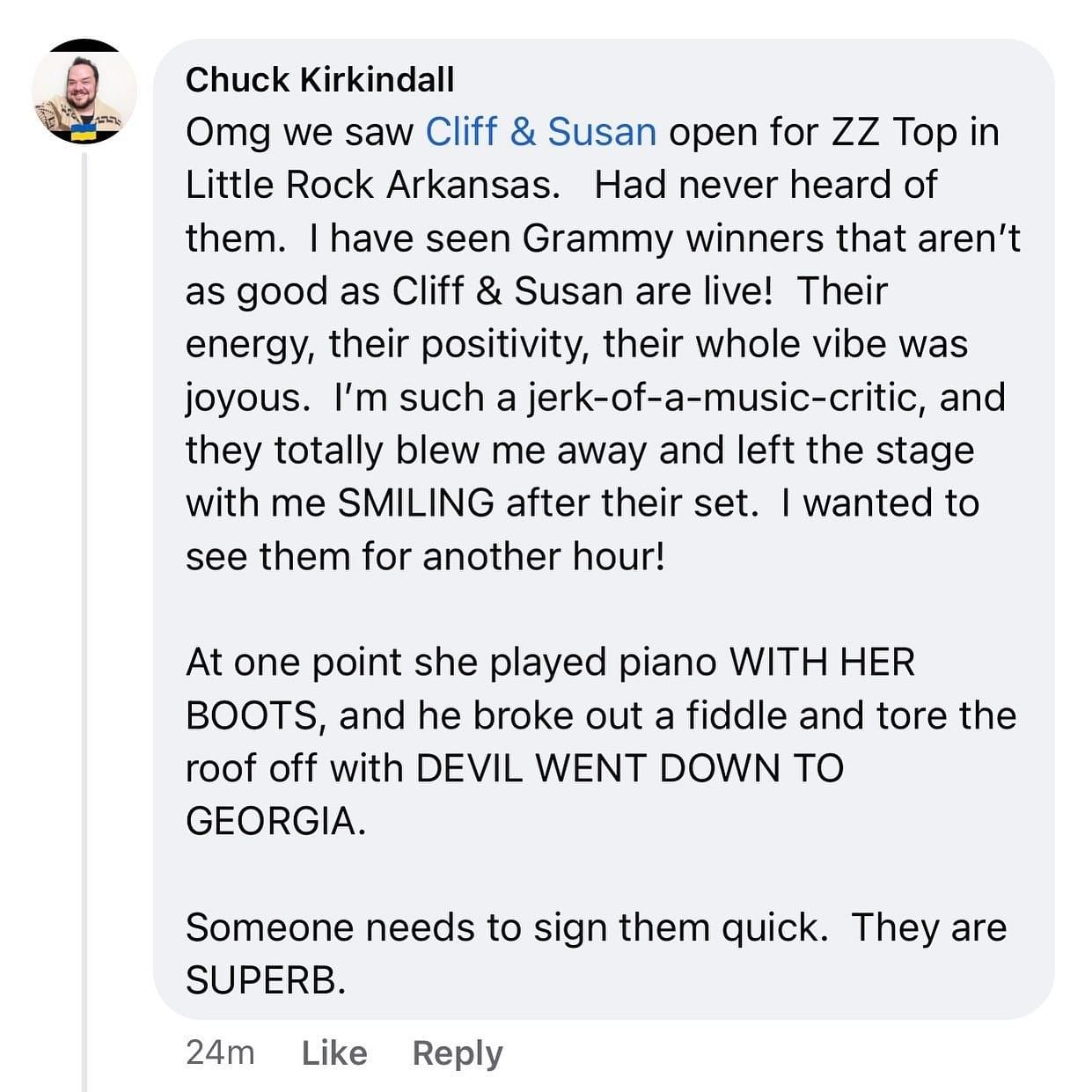The width and height of the screenshot is (1092, 1092).
Task: Click the word GEORGIA in the comment
Action: [x=275, y=821]
